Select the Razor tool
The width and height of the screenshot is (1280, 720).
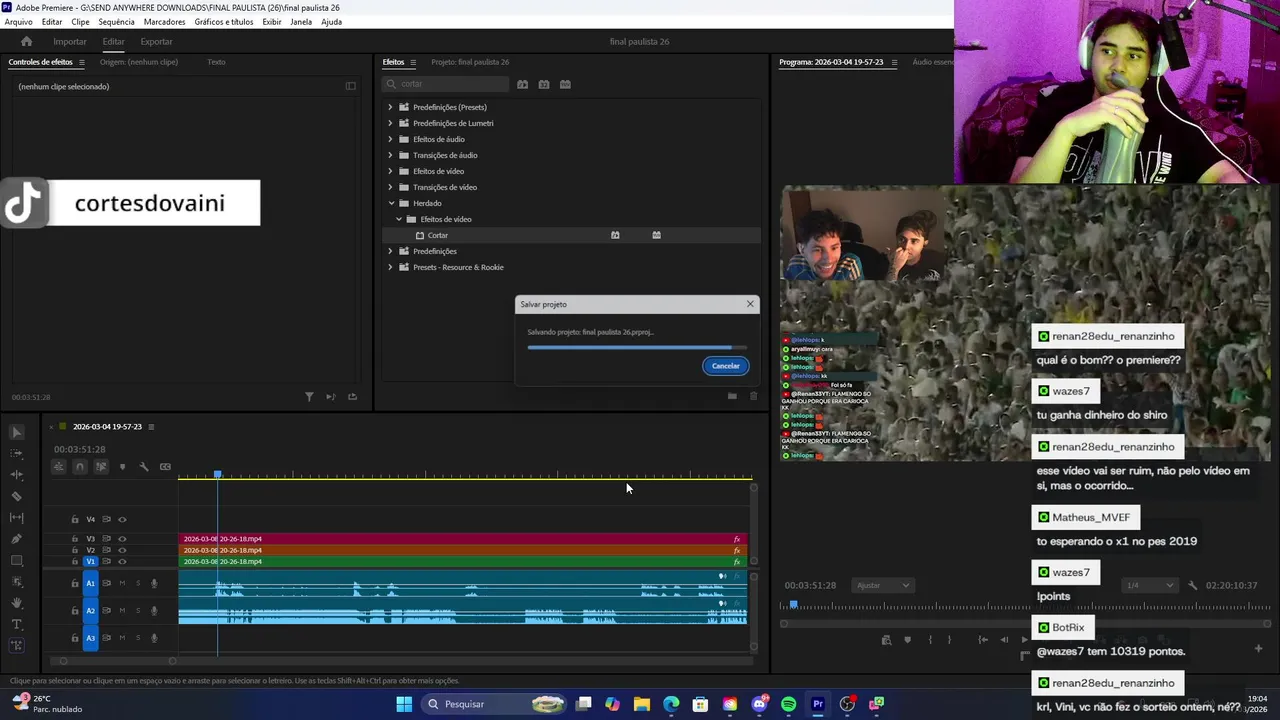(17, 496)
